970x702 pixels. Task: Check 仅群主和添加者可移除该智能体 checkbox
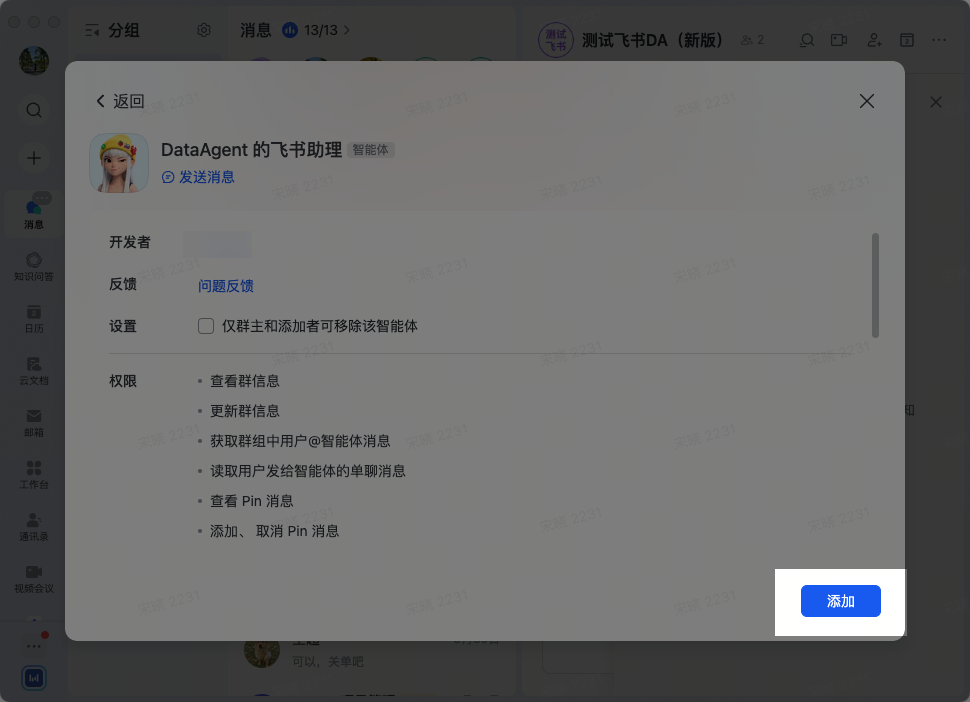click(x=206, y=326)
